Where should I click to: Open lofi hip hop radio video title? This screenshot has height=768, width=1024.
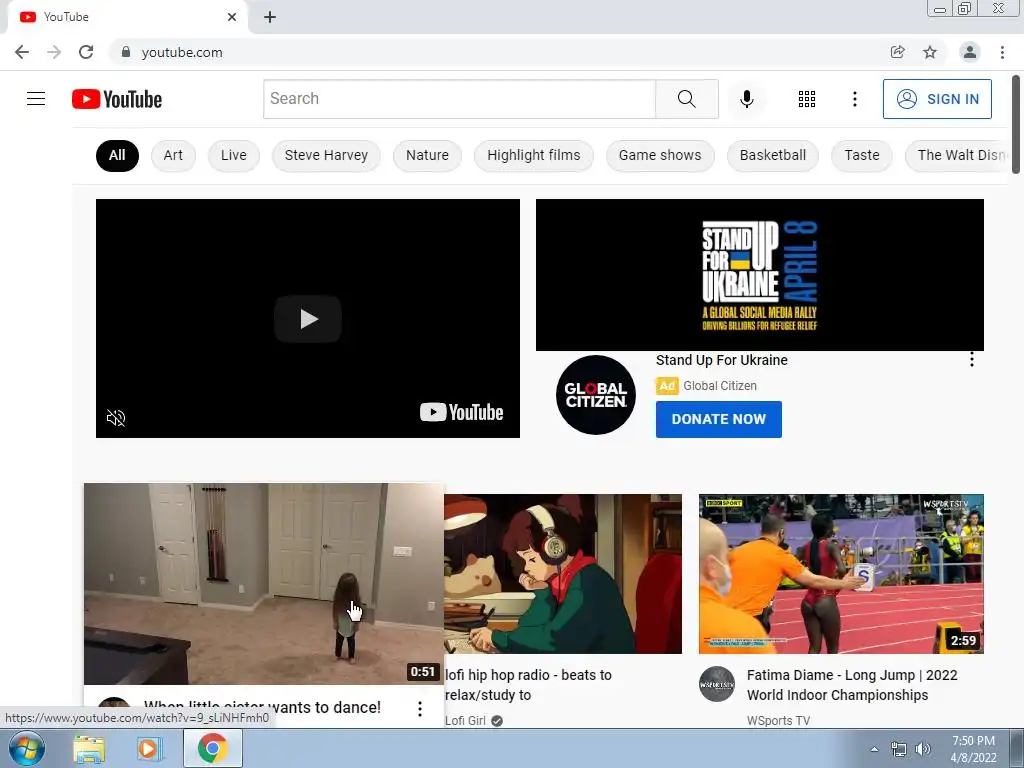pos(528,685)
